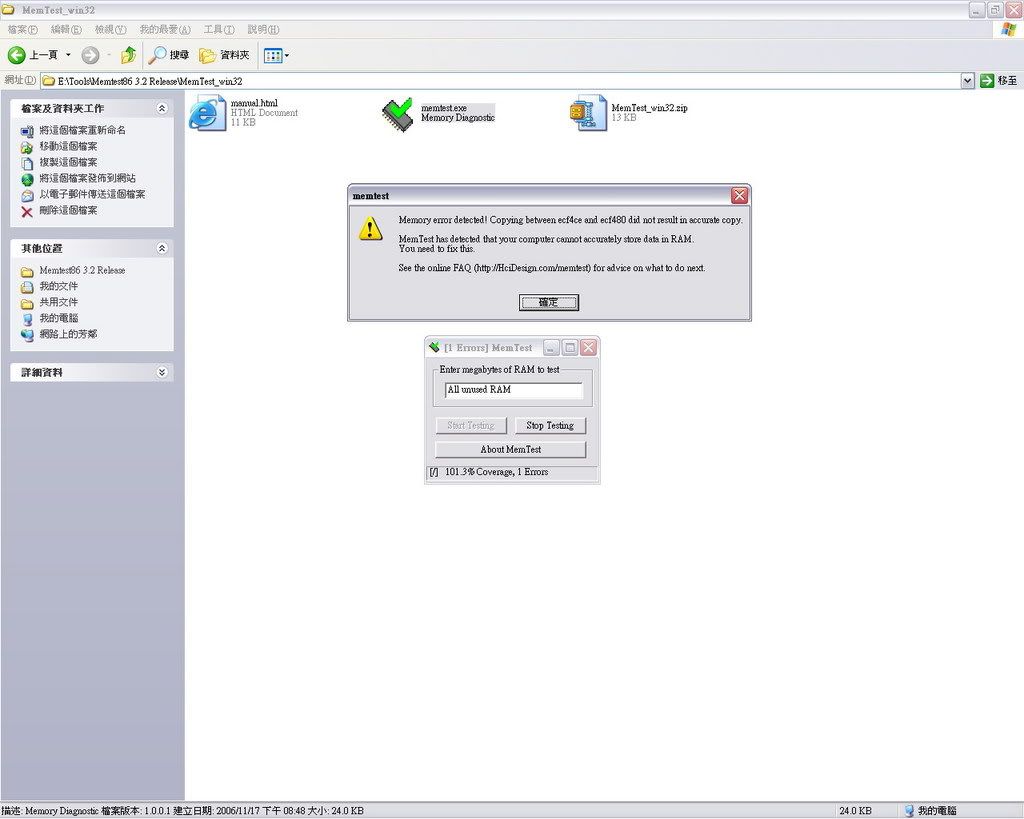
Task: Click the move this file link text
Action: click(68, 146)
